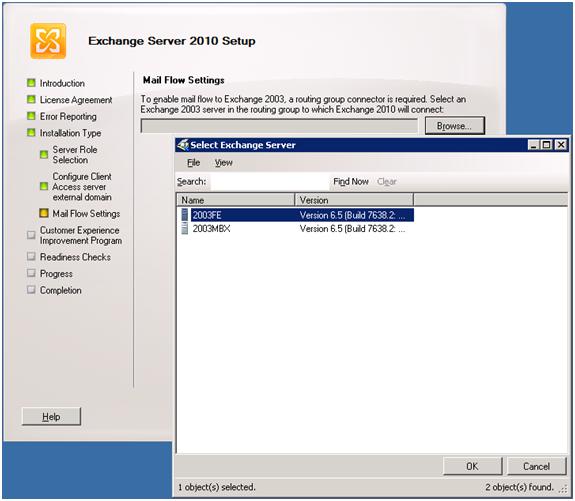Click Find Now in search bar

pos(351,182)
